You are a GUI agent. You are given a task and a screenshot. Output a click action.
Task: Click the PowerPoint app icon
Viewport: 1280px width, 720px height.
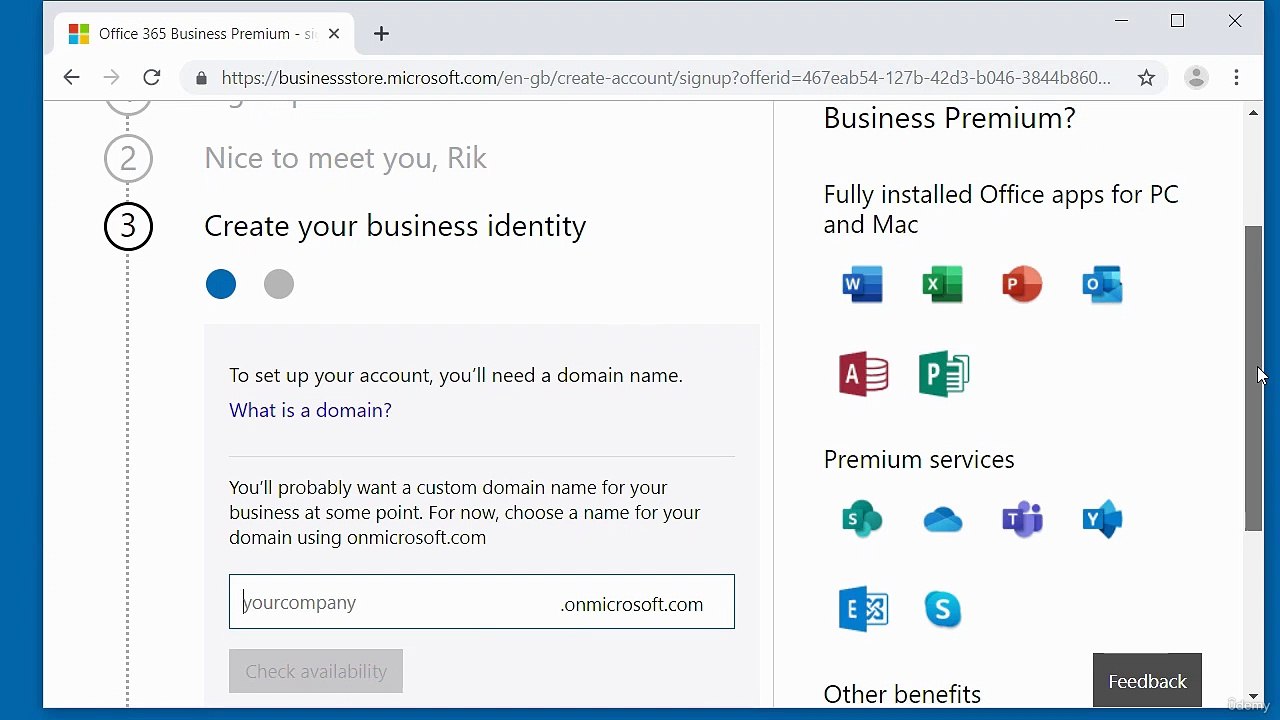pyautogui.click(x=1022, y=284)
